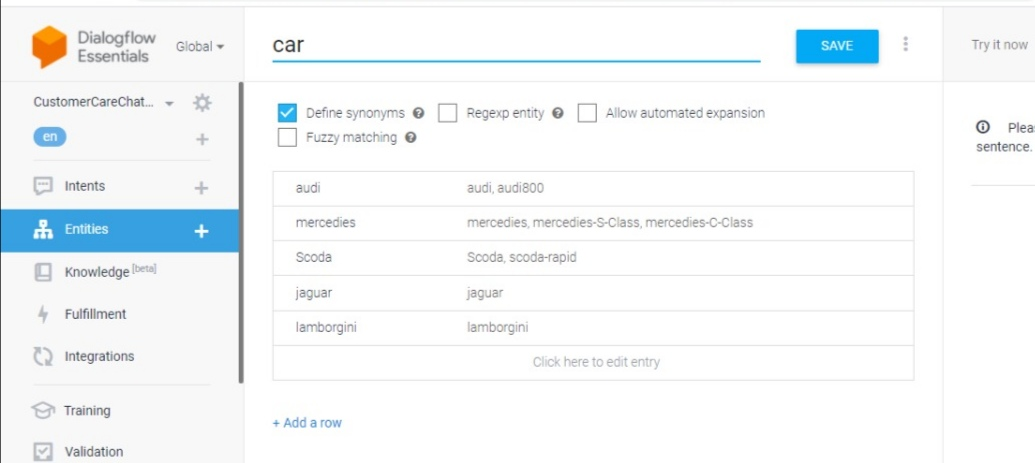Click the Try it now input
This screenshot has height=463, width=1035.
pos(999,45)
